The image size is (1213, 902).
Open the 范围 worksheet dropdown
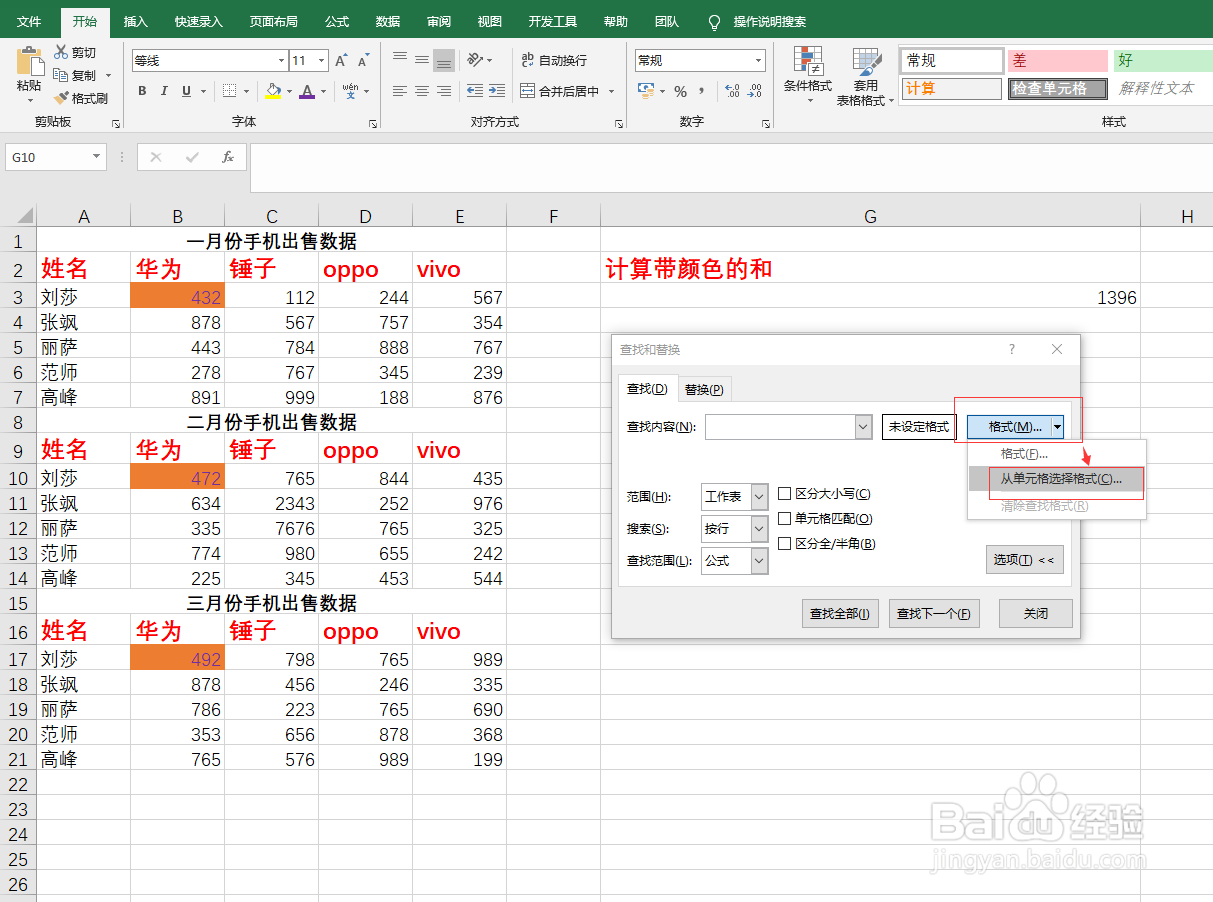point(757,496)
